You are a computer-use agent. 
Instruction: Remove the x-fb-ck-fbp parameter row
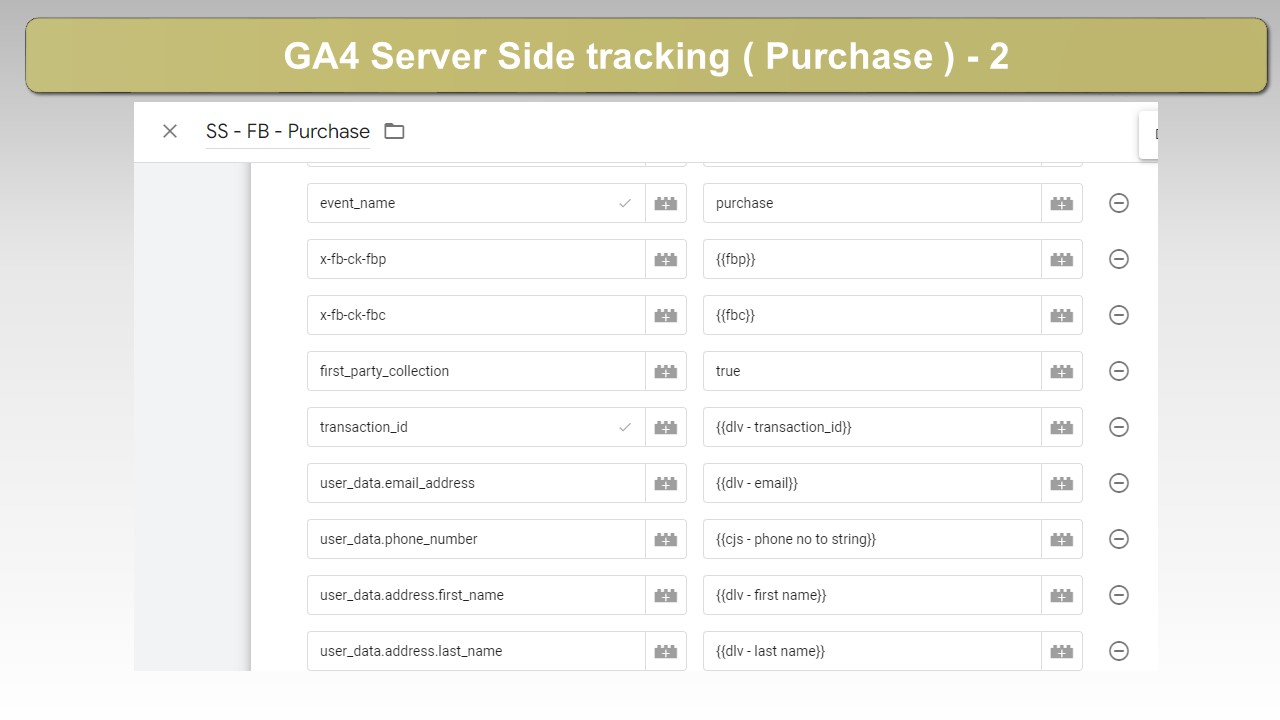pyautogui.click(x=1119, y=259)
